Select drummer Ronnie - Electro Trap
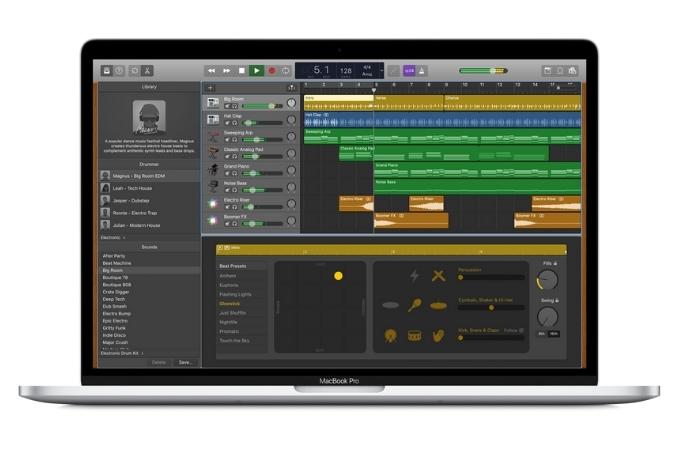The image size is (679, 453). [x=149, y=213]
